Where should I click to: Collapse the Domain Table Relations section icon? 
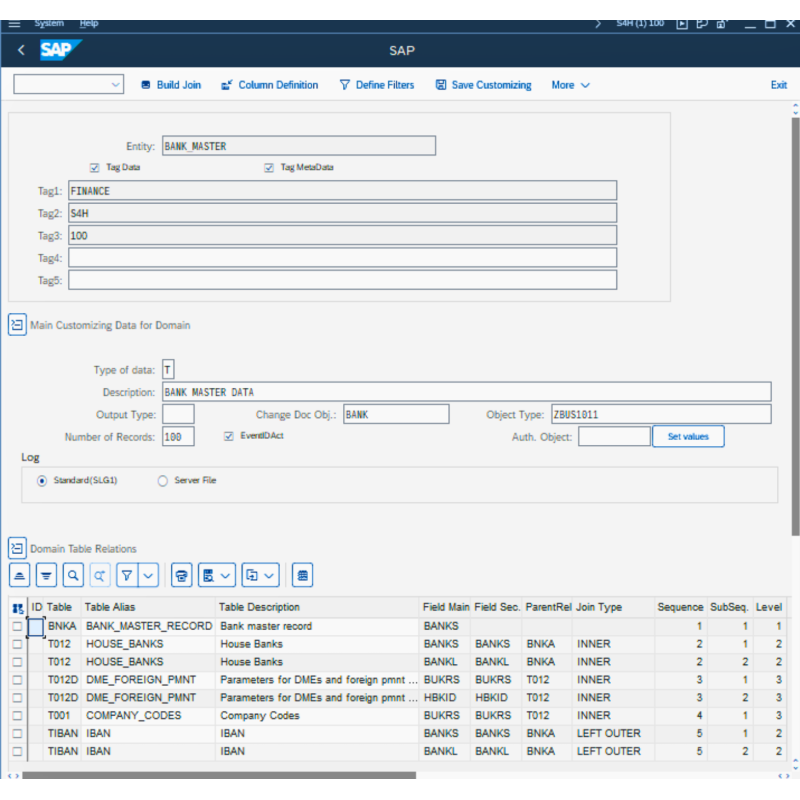point(17,548)
